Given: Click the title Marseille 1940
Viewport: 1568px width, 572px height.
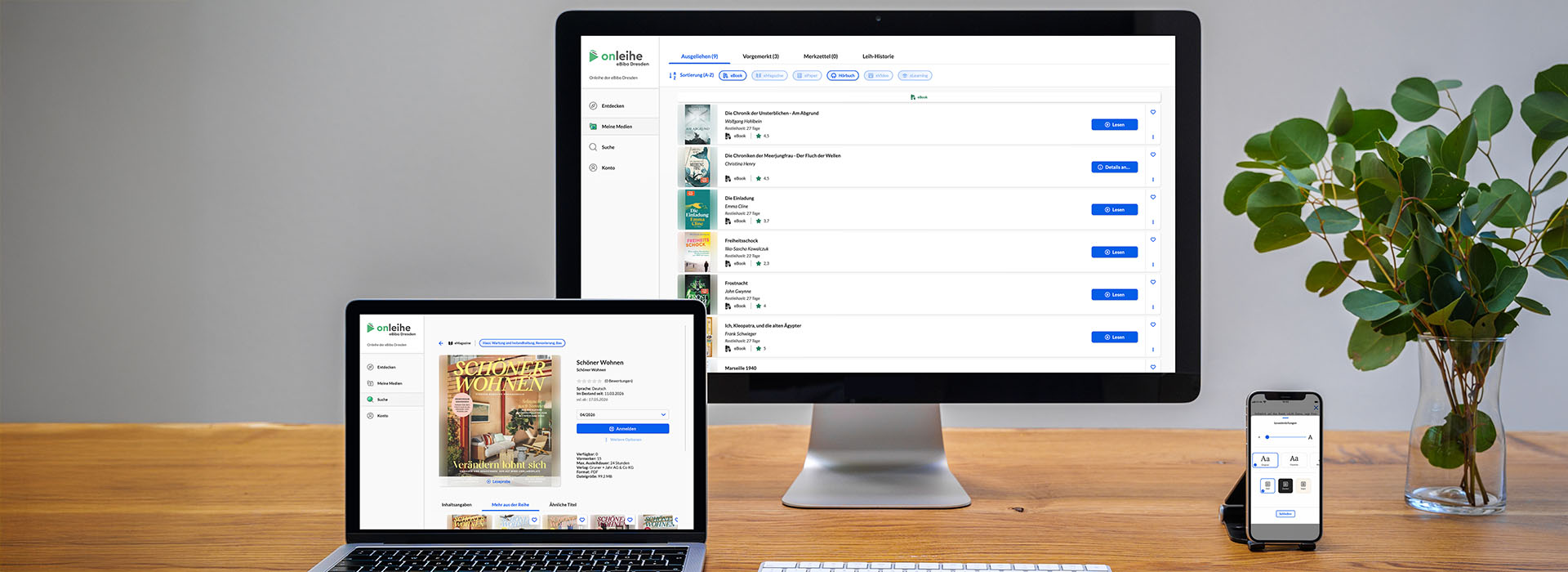Looking at the screenshot, I should pyautogui.click(x=741, y=369).
